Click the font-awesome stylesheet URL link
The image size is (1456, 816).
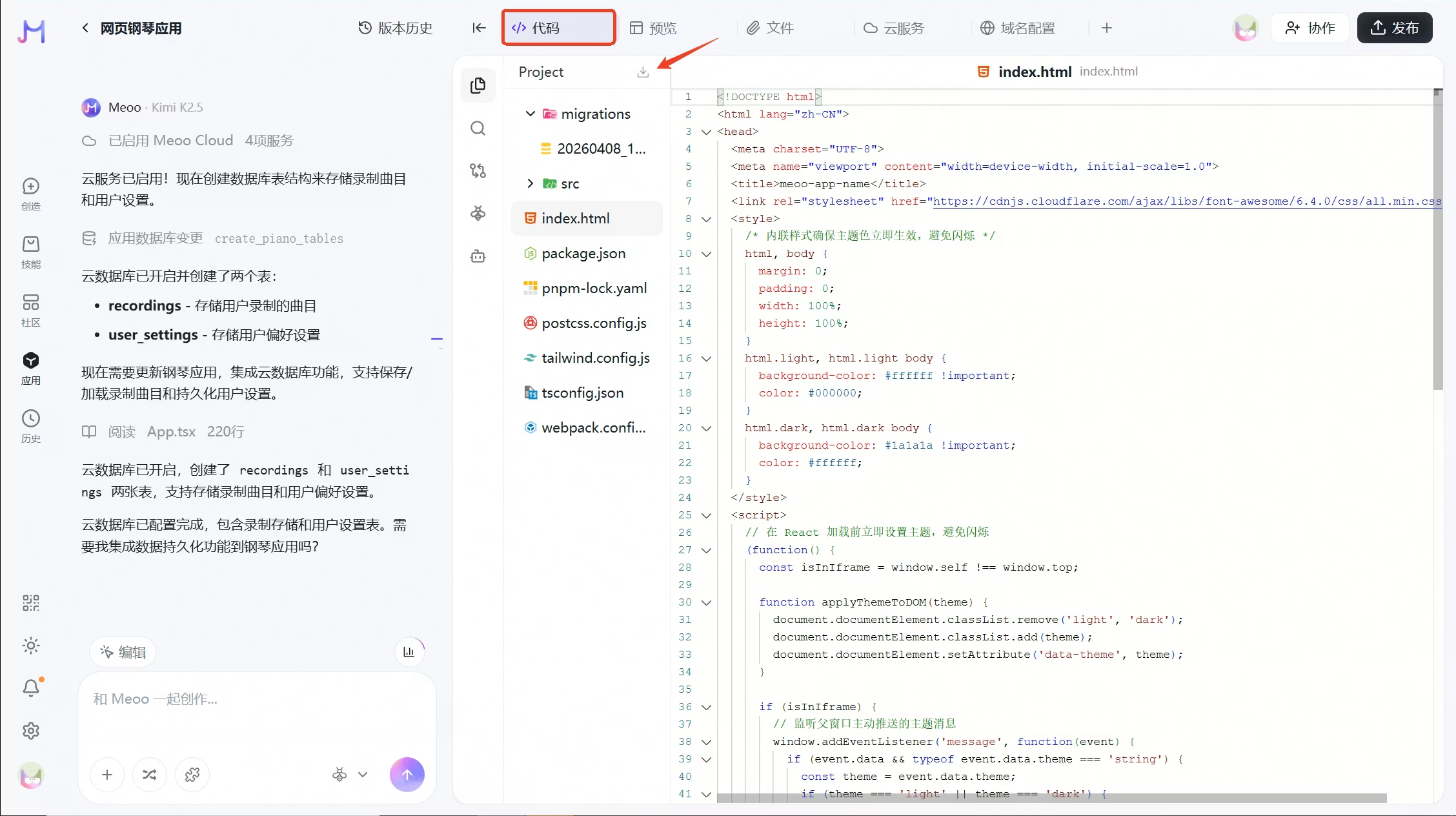(1188, 201)
